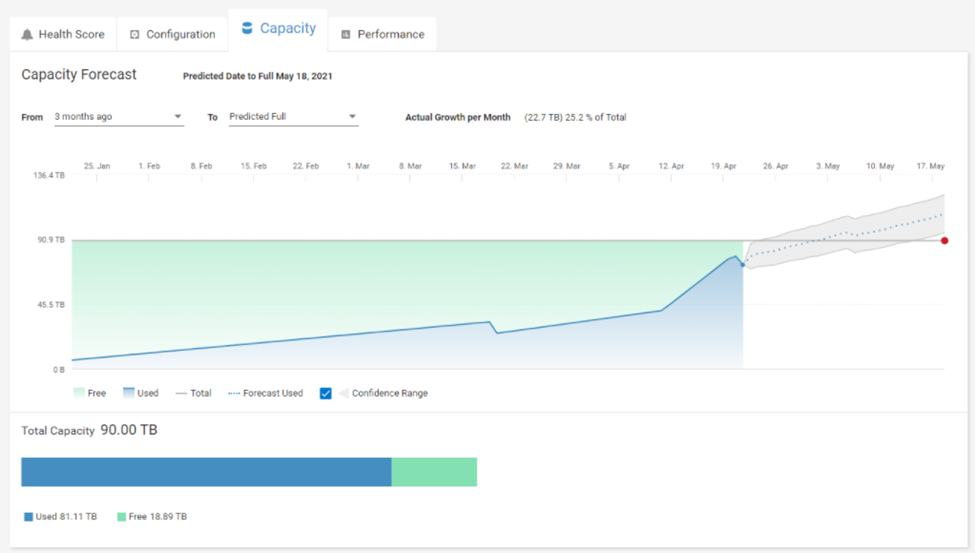This screenshot has width=975, height=553.
Task: Click the Forecast Used legend label
Action: pyautogui.click(x=272, y=393)
